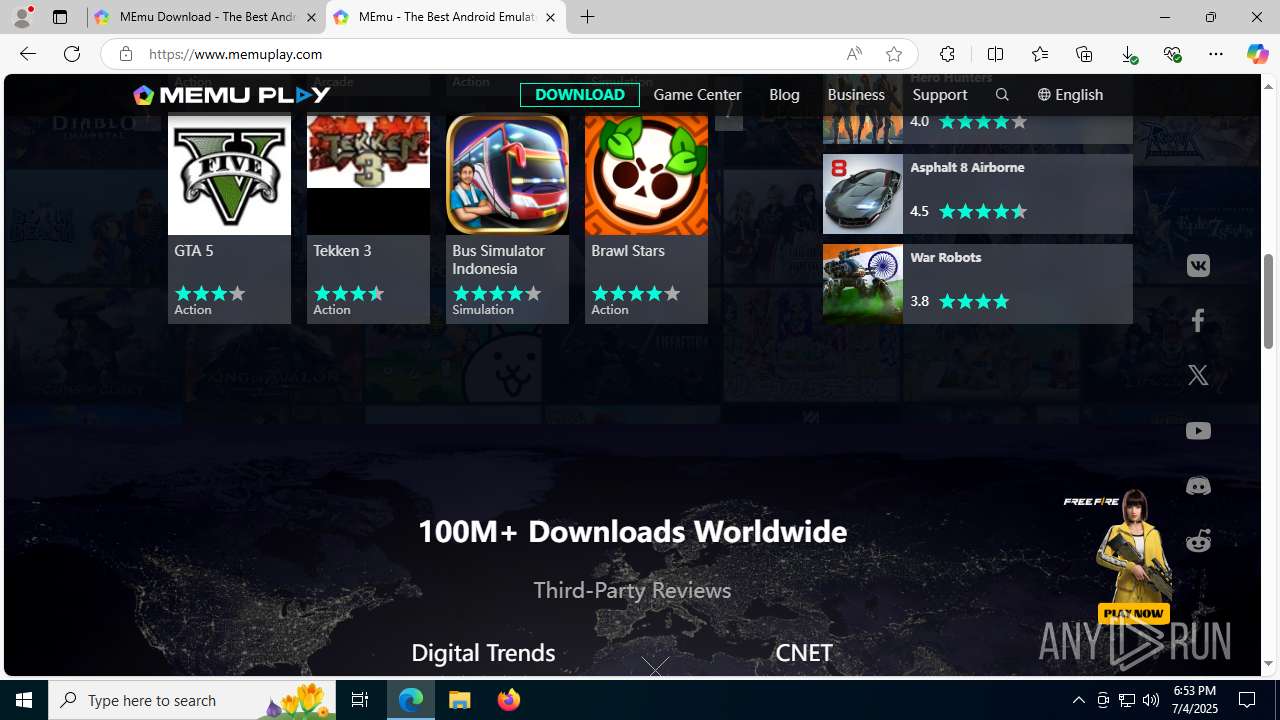
Task: Open the action center notifications
Action: (1248, 700)
